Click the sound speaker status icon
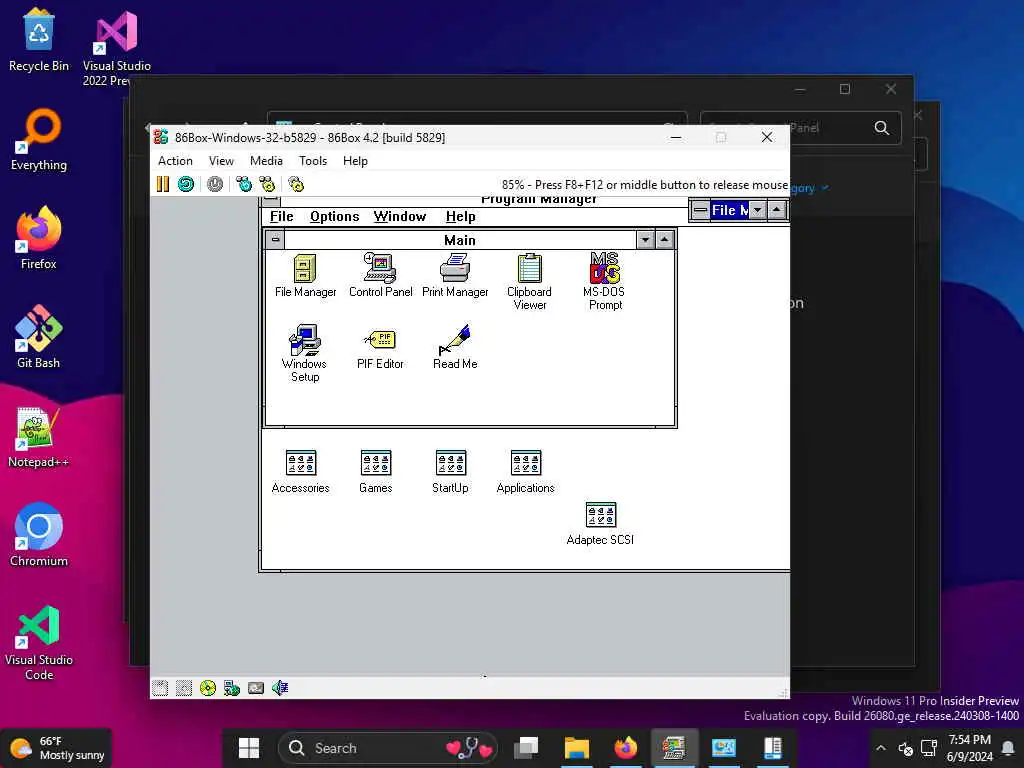The width and height of the screenshot is (1024, 768). 280,688
